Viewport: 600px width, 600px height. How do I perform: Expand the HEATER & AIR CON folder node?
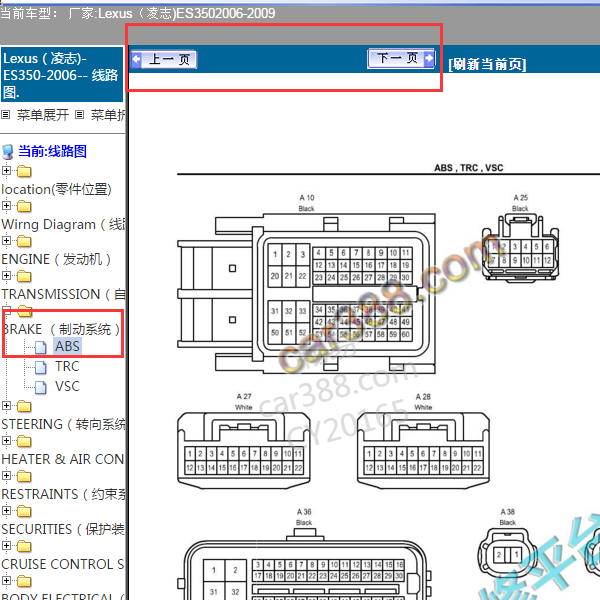(x=6, y=440)
